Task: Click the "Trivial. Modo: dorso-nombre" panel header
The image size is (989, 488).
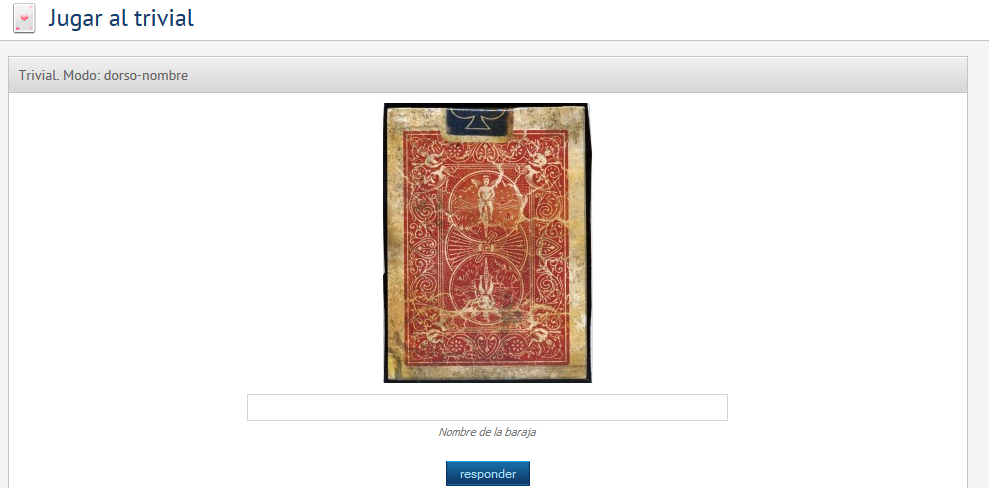Action: (x=488, y=75)
